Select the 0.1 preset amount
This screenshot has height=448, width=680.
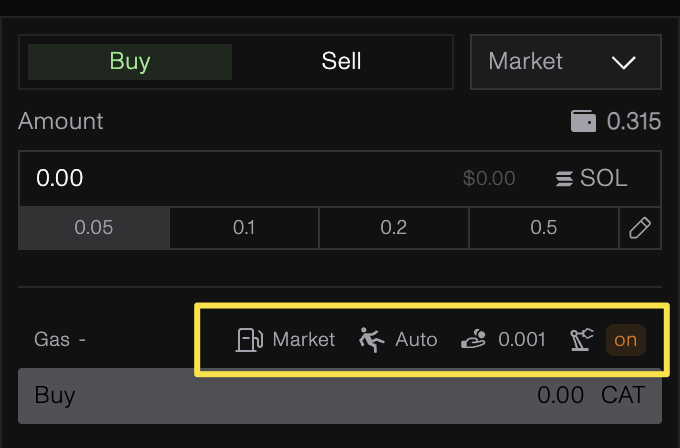(244, 228)
